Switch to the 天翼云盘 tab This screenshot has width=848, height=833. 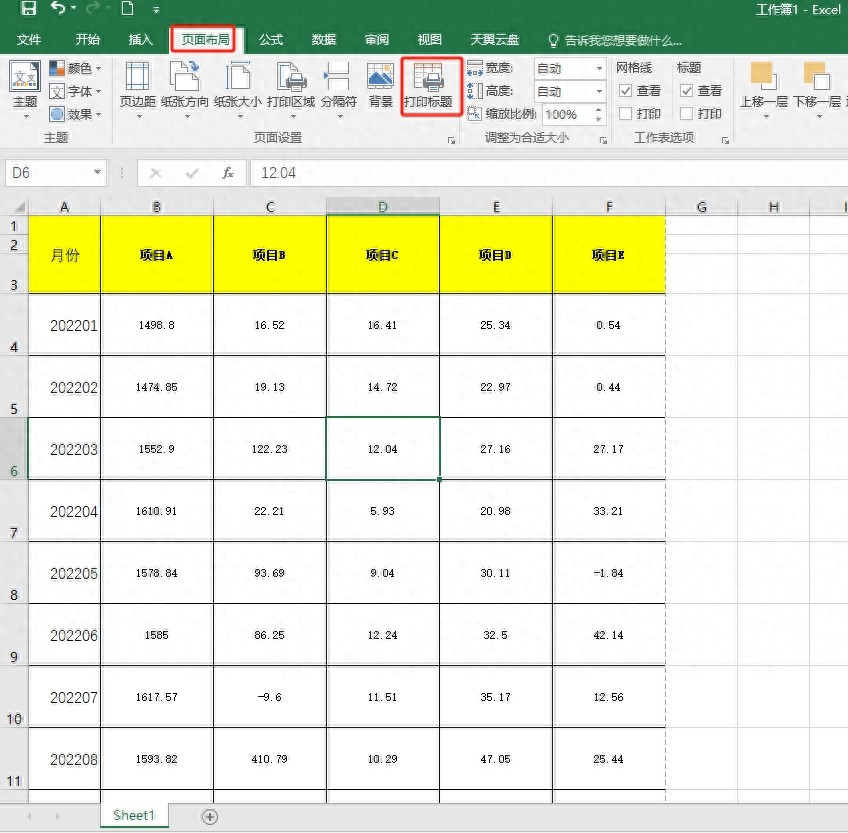[x=495, y=39]
